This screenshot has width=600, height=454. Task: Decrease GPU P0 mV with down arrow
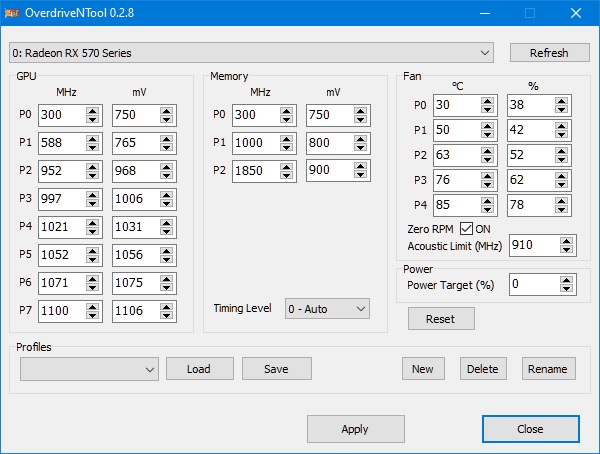click(166, 119)
